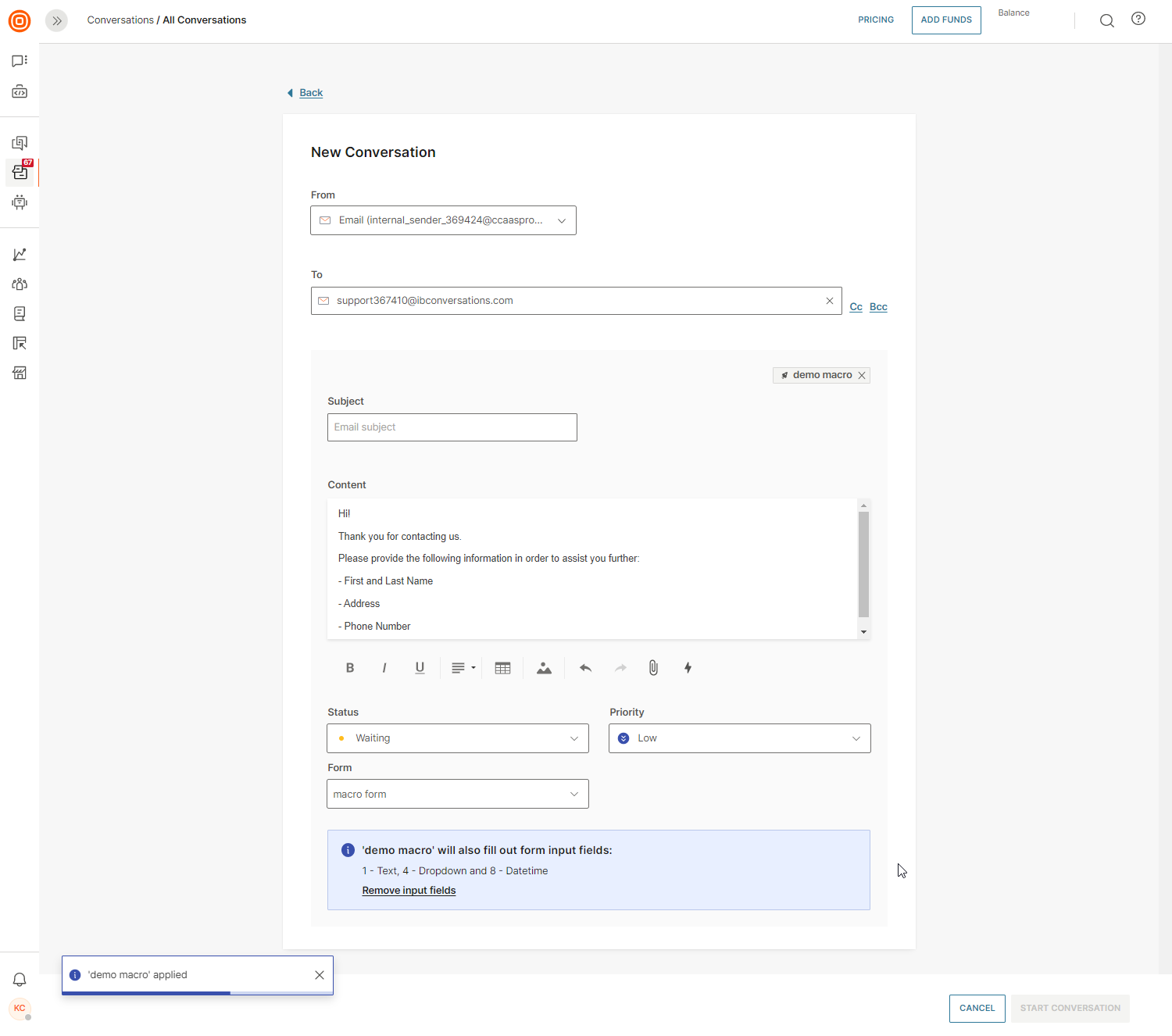Insert an image into the message
Viewport: 1172px width, 1036px height.
(x=544, y=668)
